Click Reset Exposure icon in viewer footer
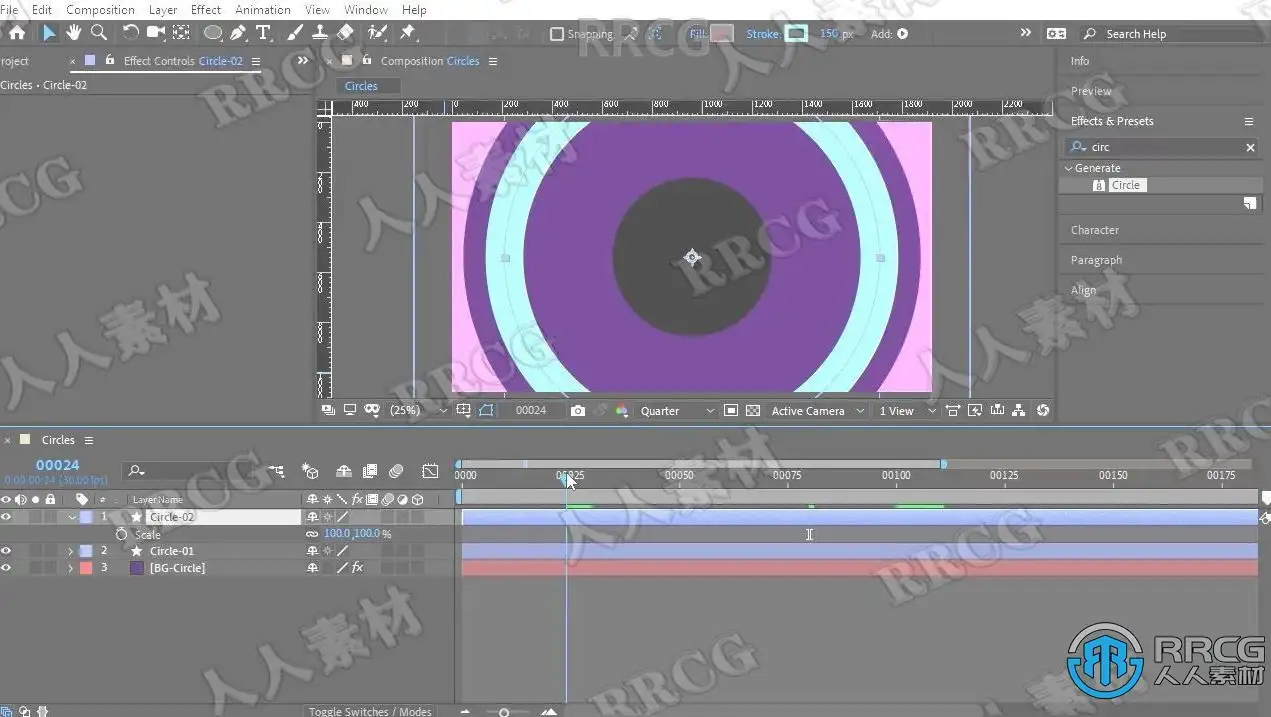 (x=1043, y=411)
